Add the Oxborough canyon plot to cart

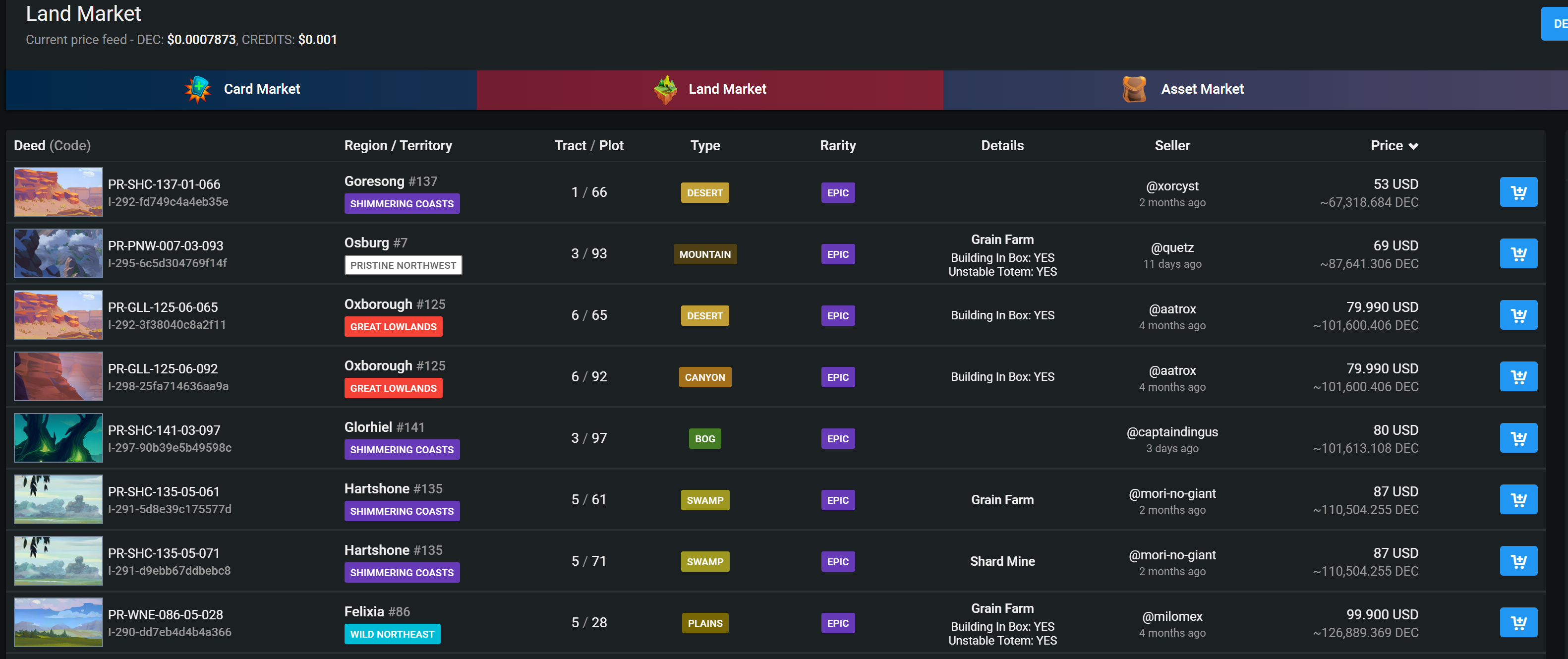[x=1518, y=377]
